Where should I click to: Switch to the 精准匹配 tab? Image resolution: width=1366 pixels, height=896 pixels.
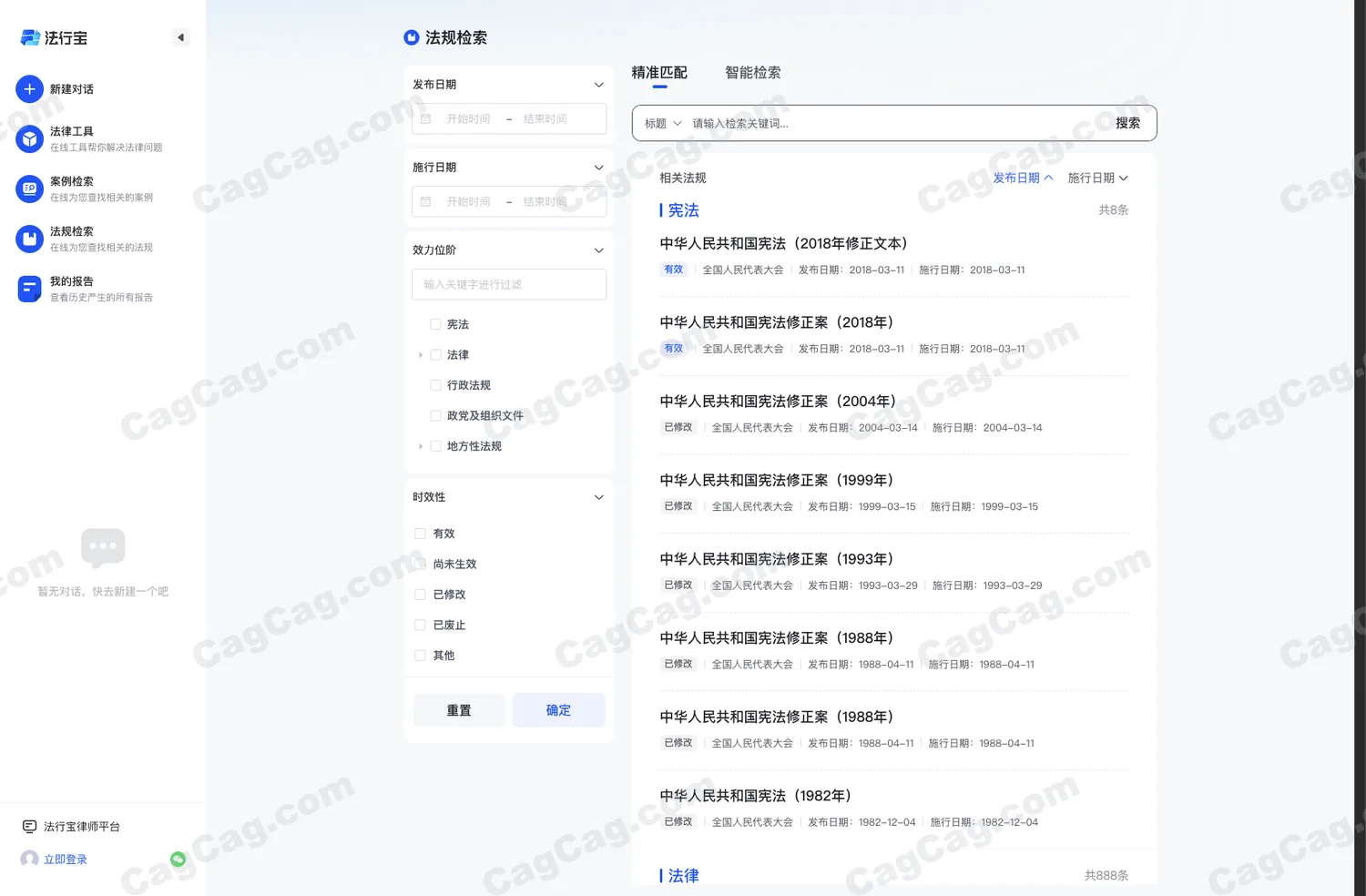[659, 73]
